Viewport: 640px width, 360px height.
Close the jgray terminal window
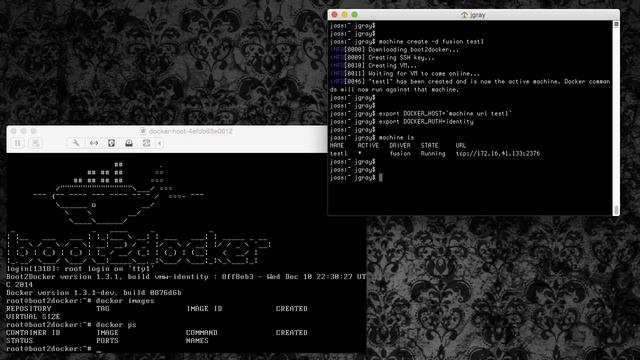tap(335, 15)
